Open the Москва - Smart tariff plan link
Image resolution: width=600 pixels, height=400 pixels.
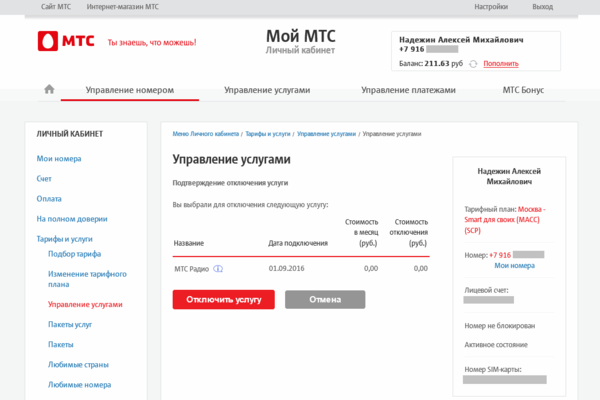pos(504,220)
